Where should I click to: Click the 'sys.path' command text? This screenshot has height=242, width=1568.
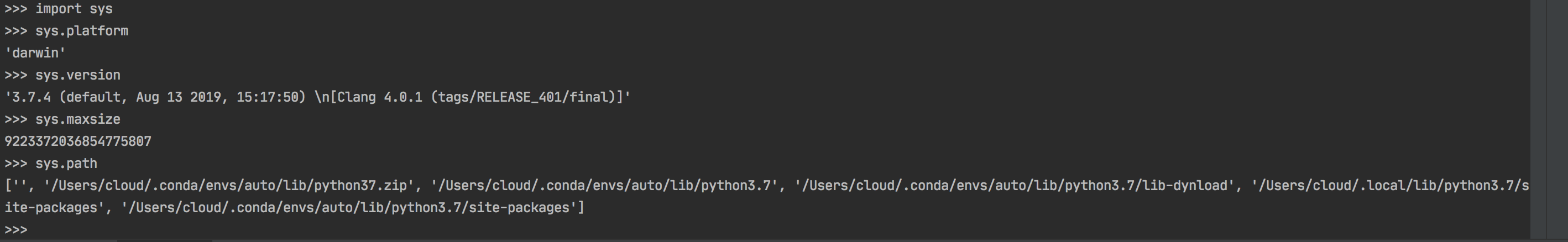click(x=66, y=164)
